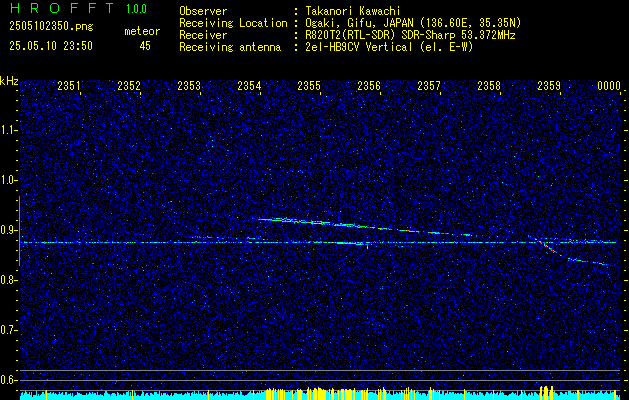629x400 pixels.
Task: Click the Observer label
Action: 203,11
